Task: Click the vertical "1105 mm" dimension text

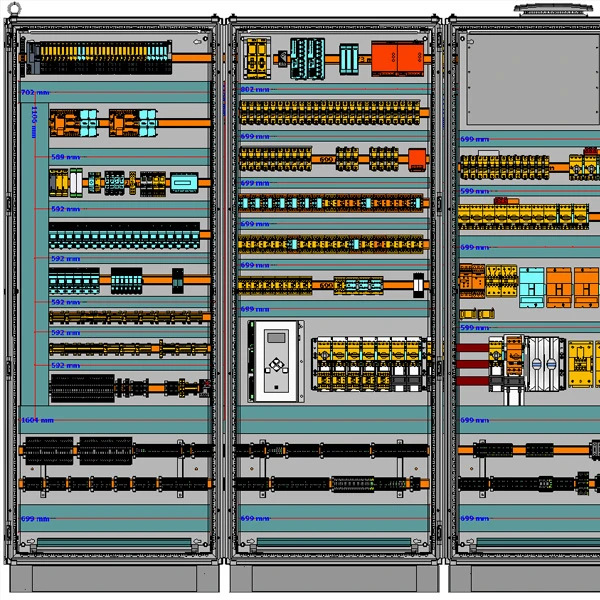Action: [33, 118]
